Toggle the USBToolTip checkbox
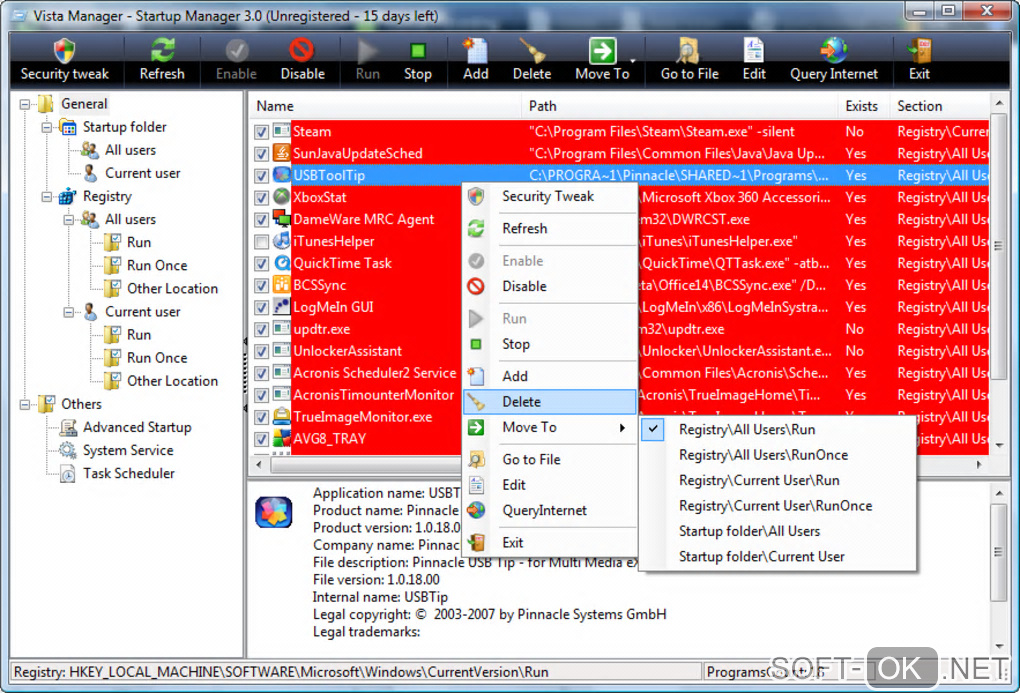Viewport: 1020px width, 693px height. (262, 176)
